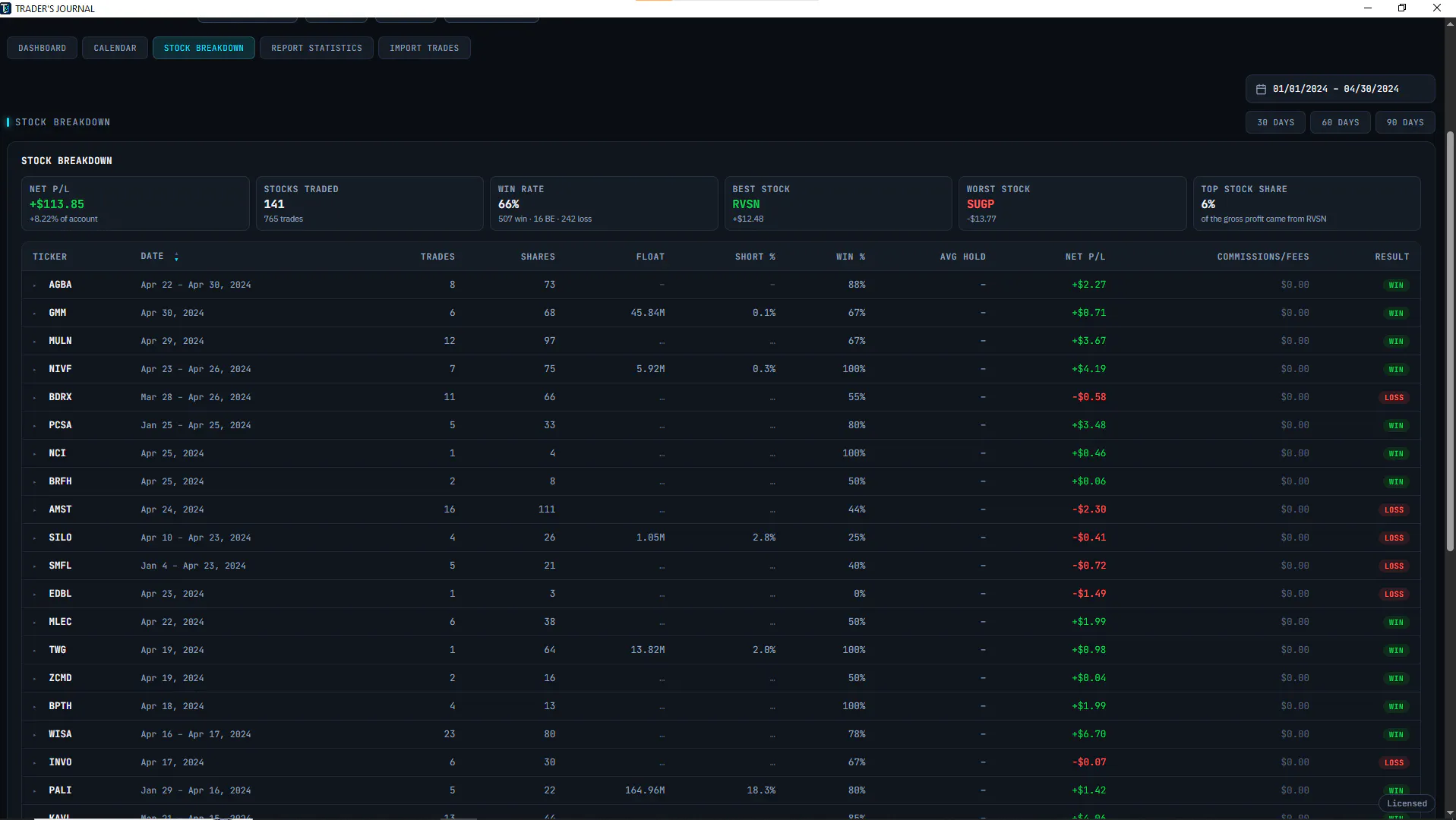
Task: Click the LOSS badge on AMST row
Action: tap(1394, 510)
